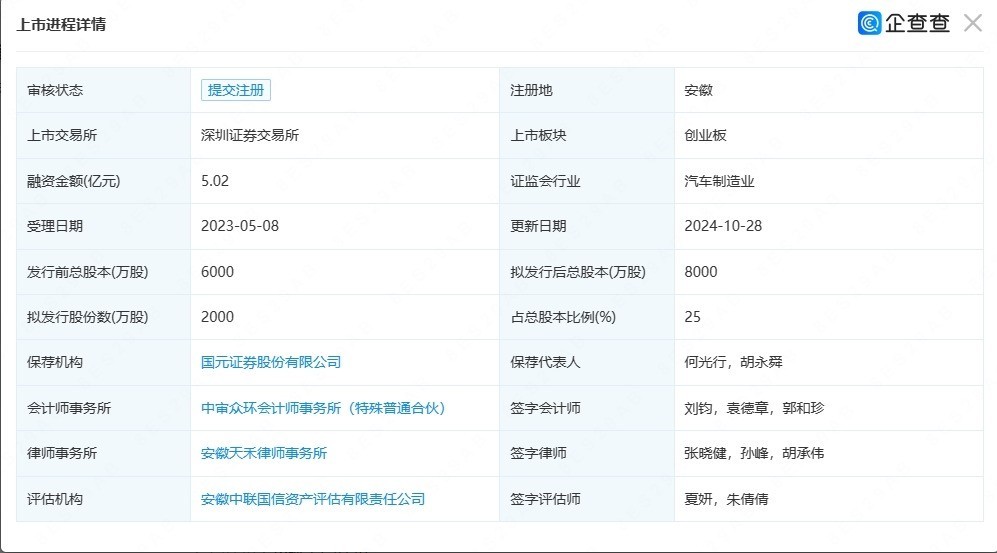Click the 5.02 financing amount value
Screen dimensions: 997x553
point(215,181)
